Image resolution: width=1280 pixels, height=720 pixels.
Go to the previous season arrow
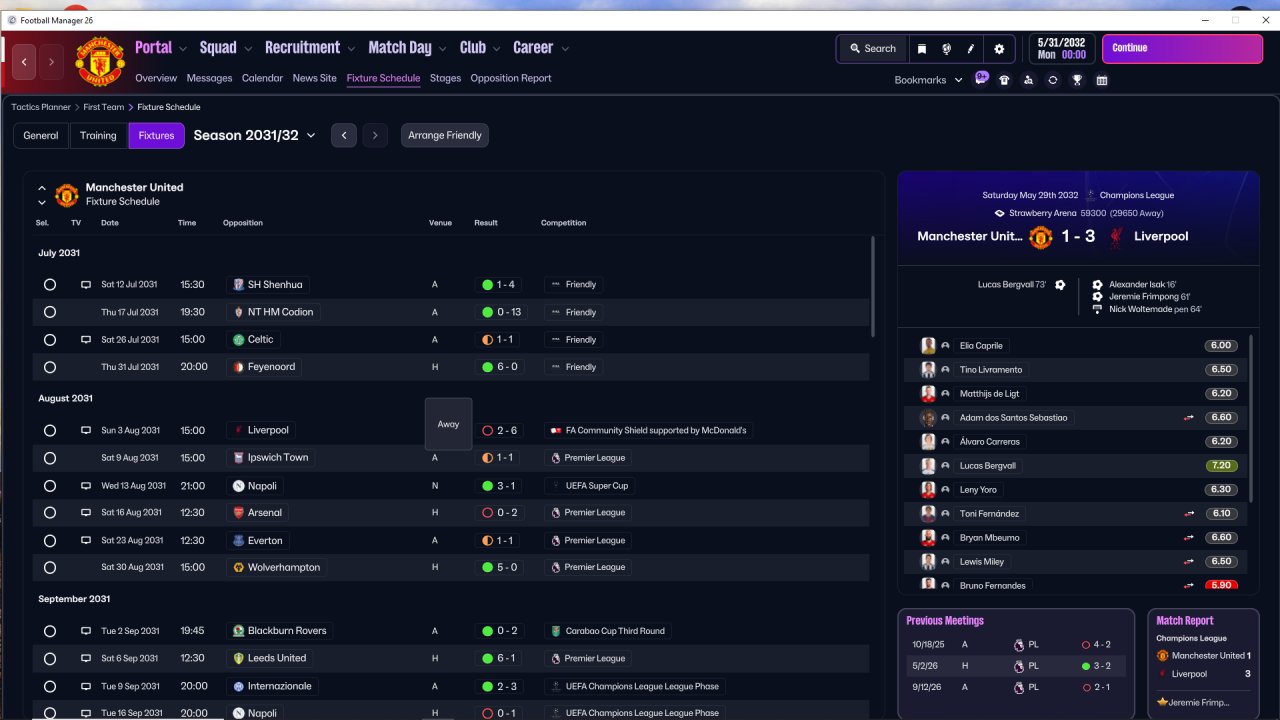pyautogui.click(x=344, y=135)
